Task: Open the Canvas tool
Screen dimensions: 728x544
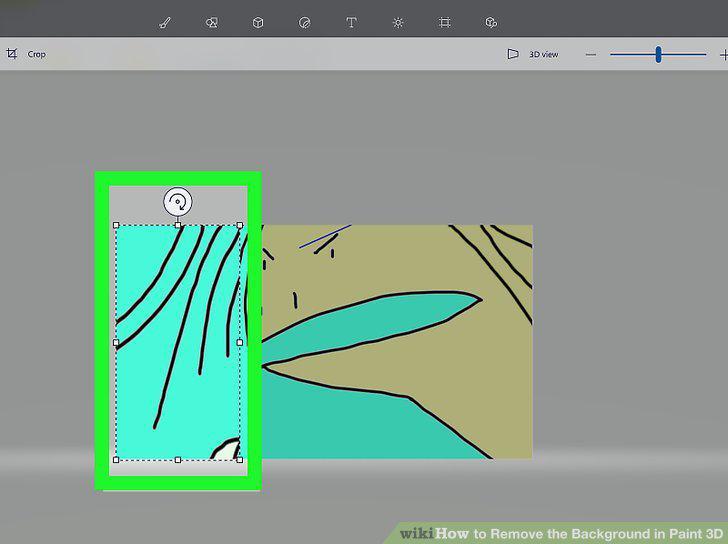Action: click(444, 23)
